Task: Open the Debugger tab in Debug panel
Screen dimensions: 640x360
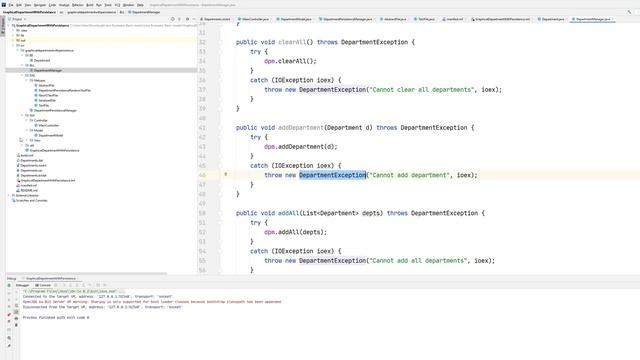Action: click(x=22, y=285)
